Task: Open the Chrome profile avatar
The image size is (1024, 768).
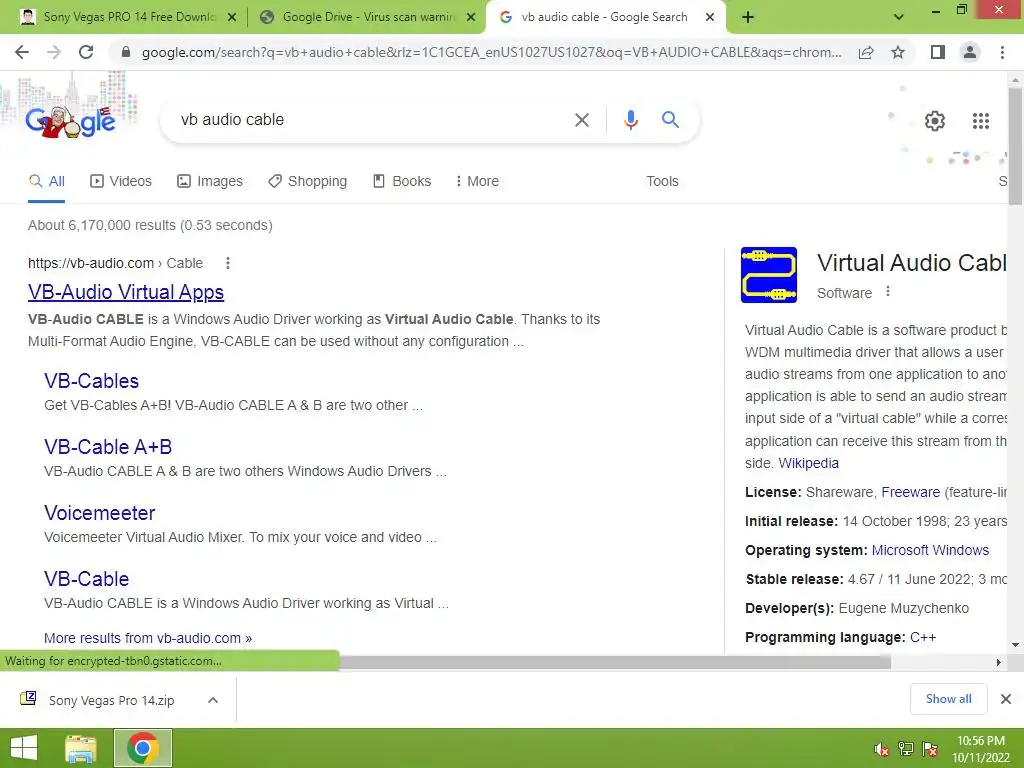Action: (x=970, y=52)
